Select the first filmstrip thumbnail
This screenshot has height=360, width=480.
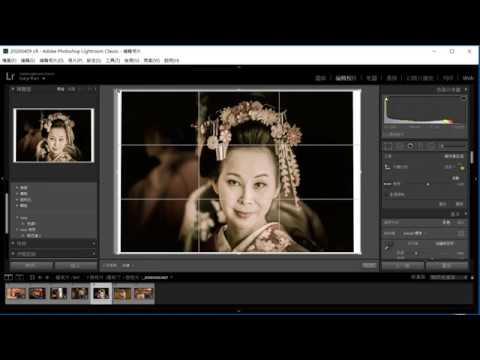(x=16, y=293)
